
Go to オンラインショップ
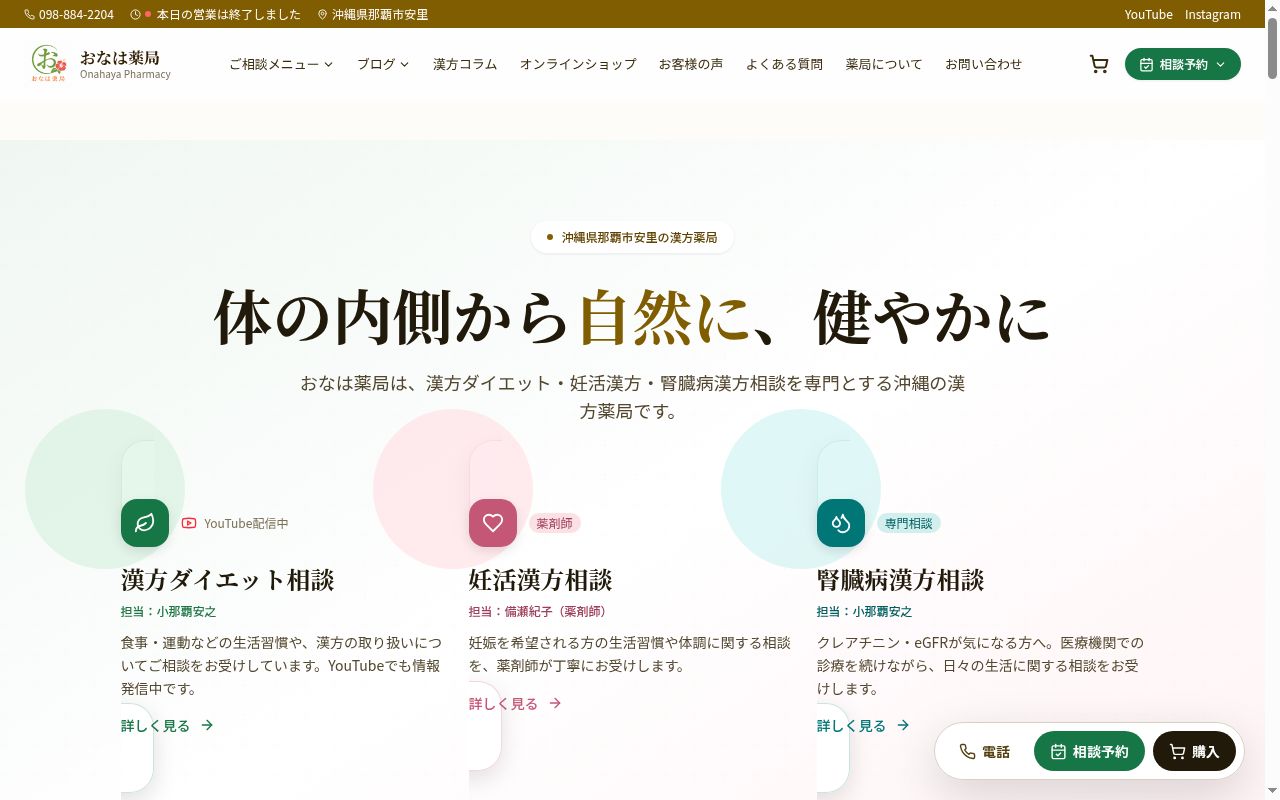578,64
